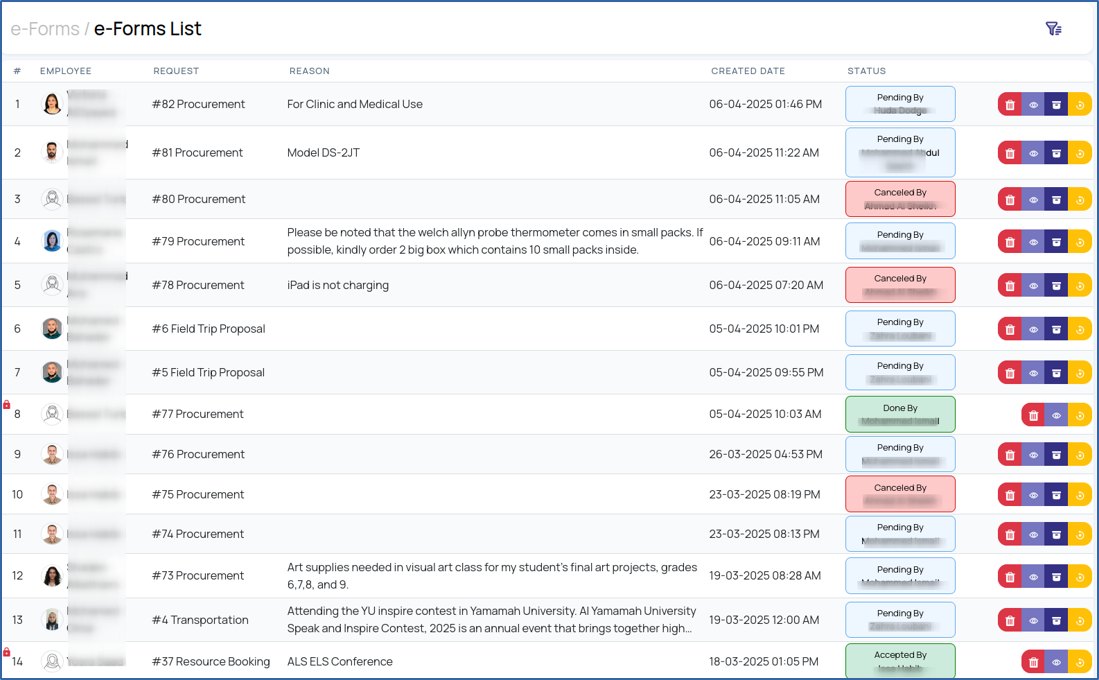Delete the #37 Resource Booking request
Screen dimensions: 1099x680
1033,662
